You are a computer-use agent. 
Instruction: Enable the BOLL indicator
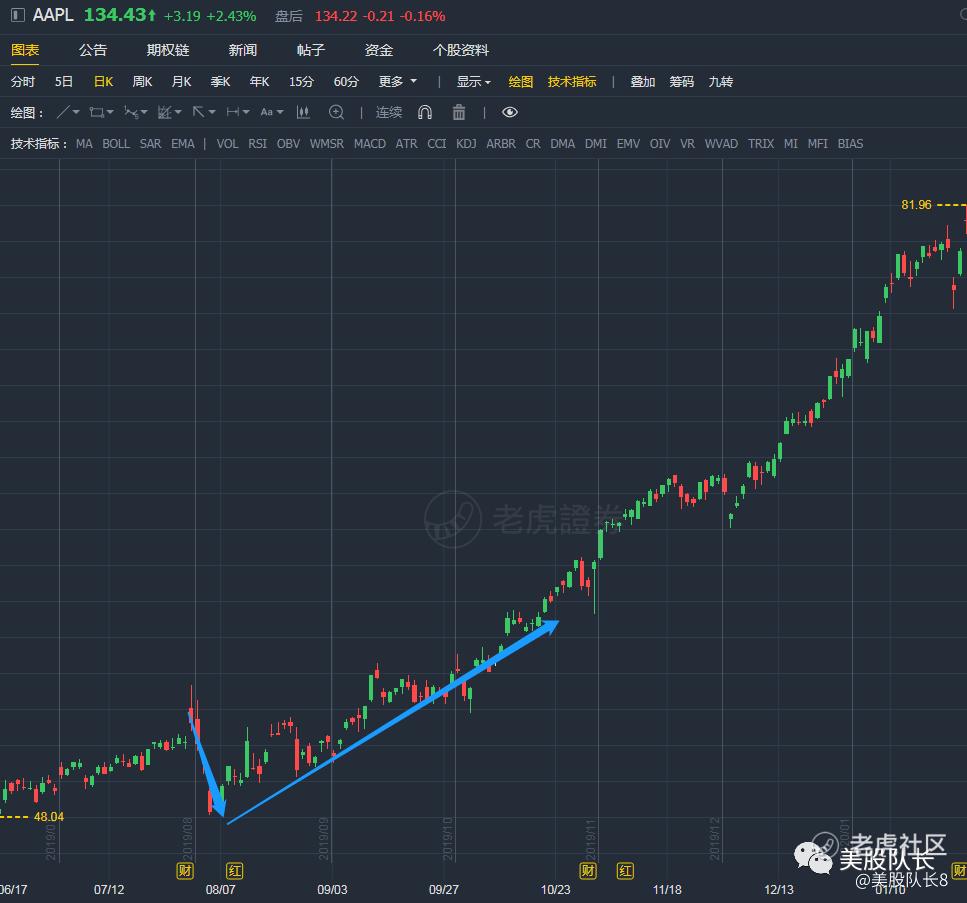coord(116,144)
